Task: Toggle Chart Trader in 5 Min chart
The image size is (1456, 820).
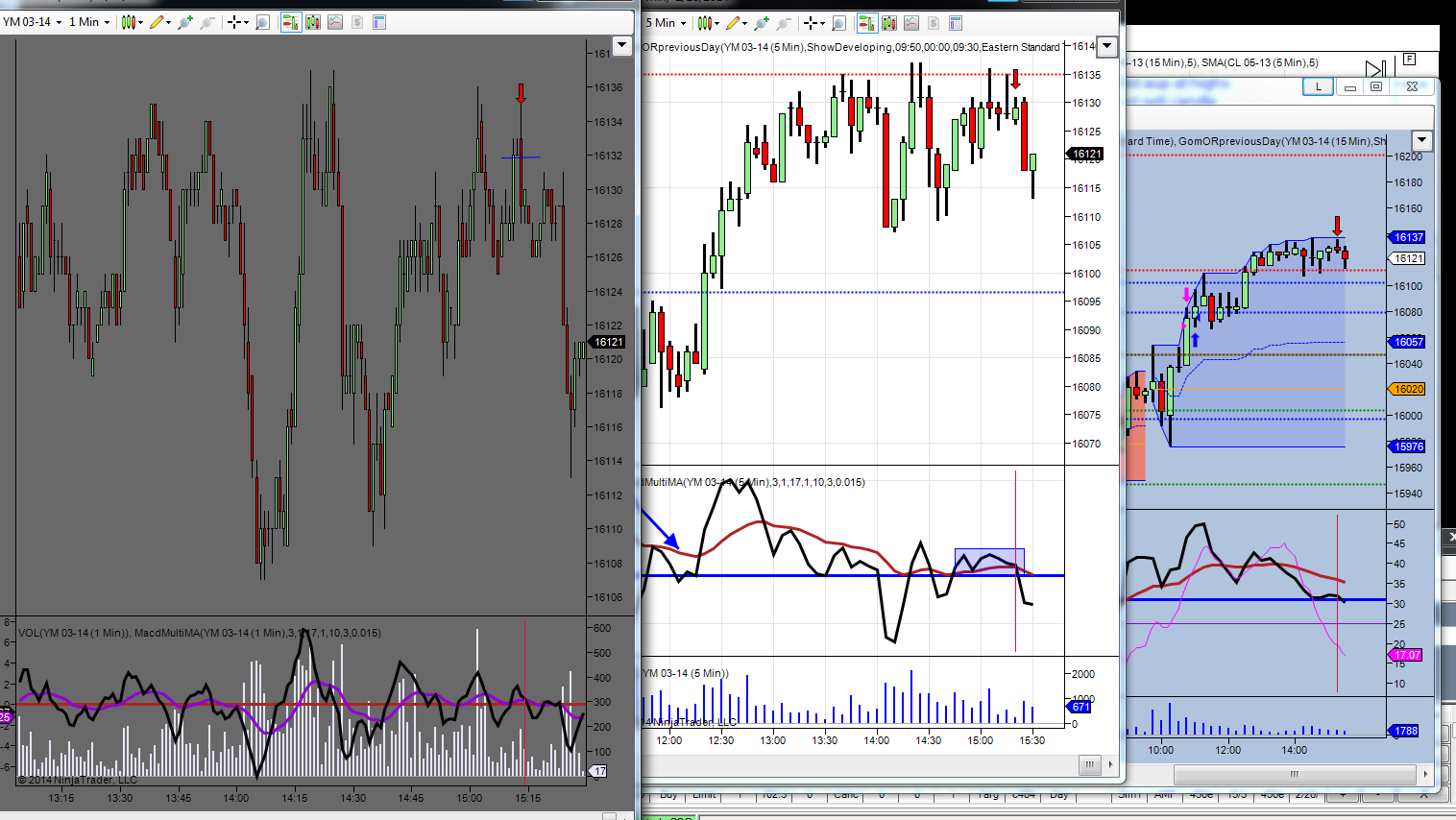Action: point(866,23)
